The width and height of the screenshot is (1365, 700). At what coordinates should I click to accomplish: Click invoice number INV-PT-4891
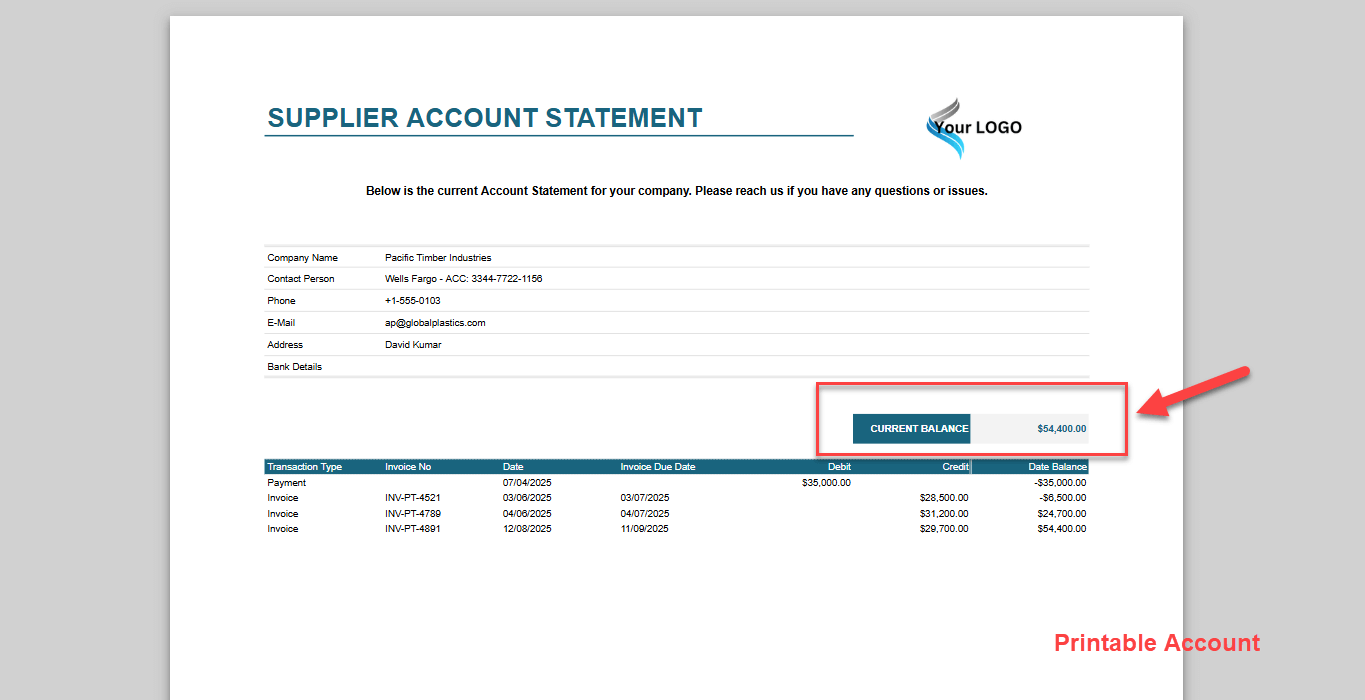click(413, 529)
